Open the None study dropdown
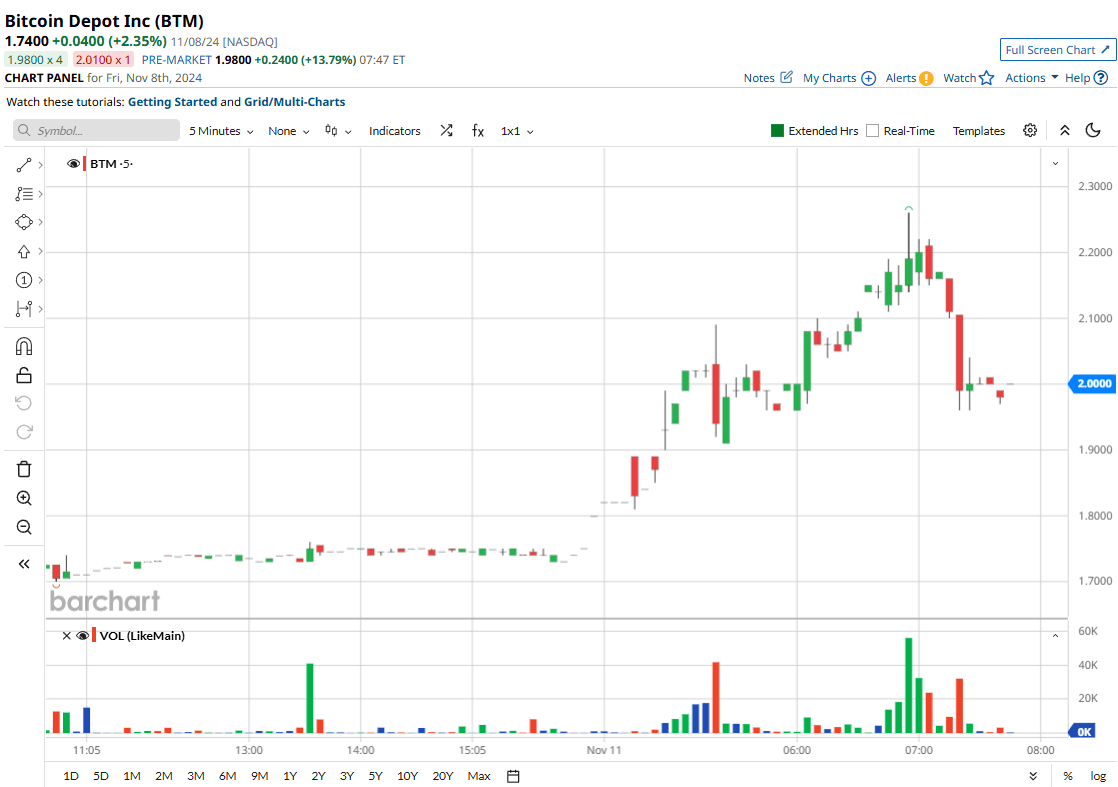 289,131
